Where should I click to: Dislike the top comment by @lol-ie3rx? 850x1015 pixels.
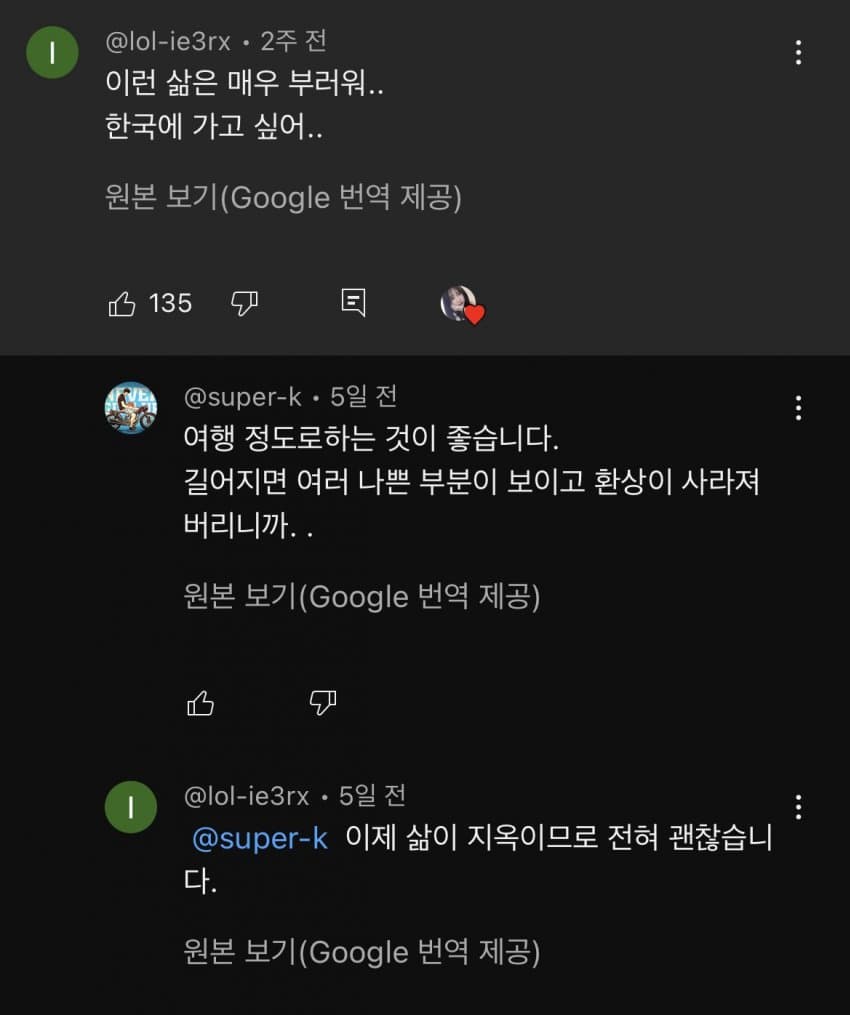pos(244,303)
